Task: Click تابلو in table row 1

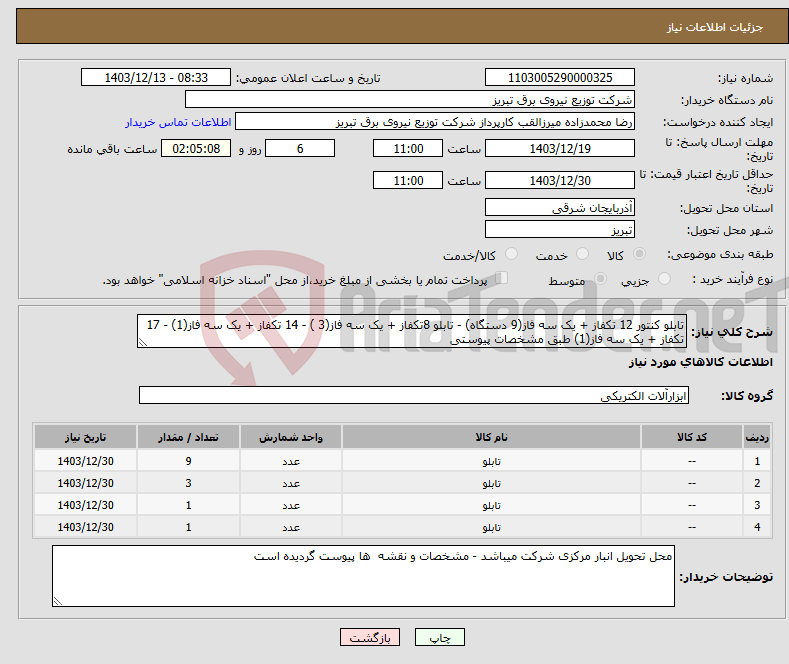Action: (x=491, y=461)
